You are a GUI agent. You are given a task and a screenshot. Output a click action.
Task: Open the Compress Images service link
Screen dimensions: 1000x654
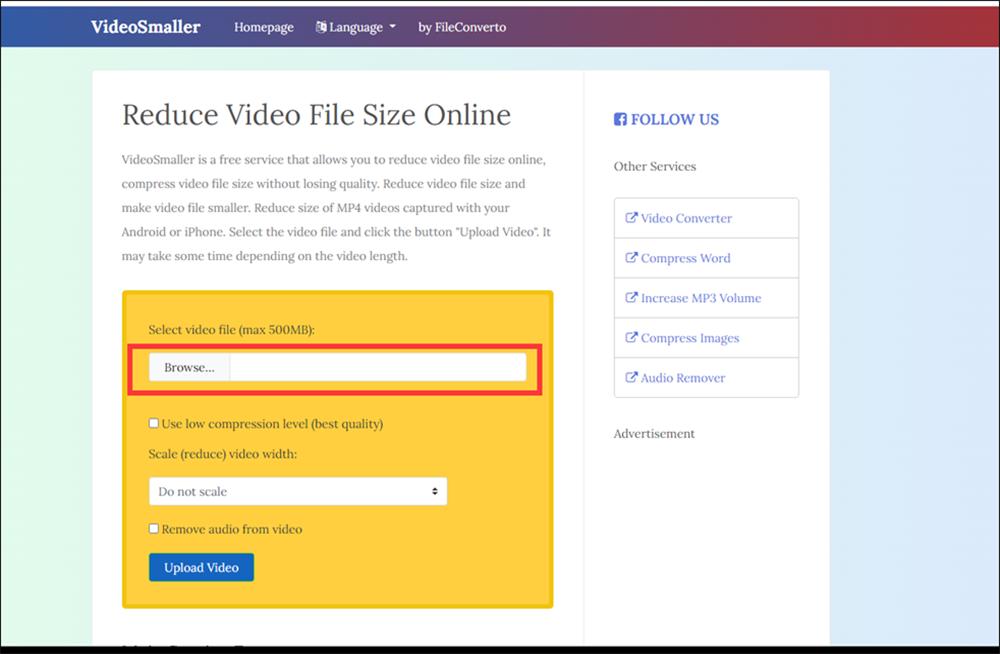pos(689,338)
